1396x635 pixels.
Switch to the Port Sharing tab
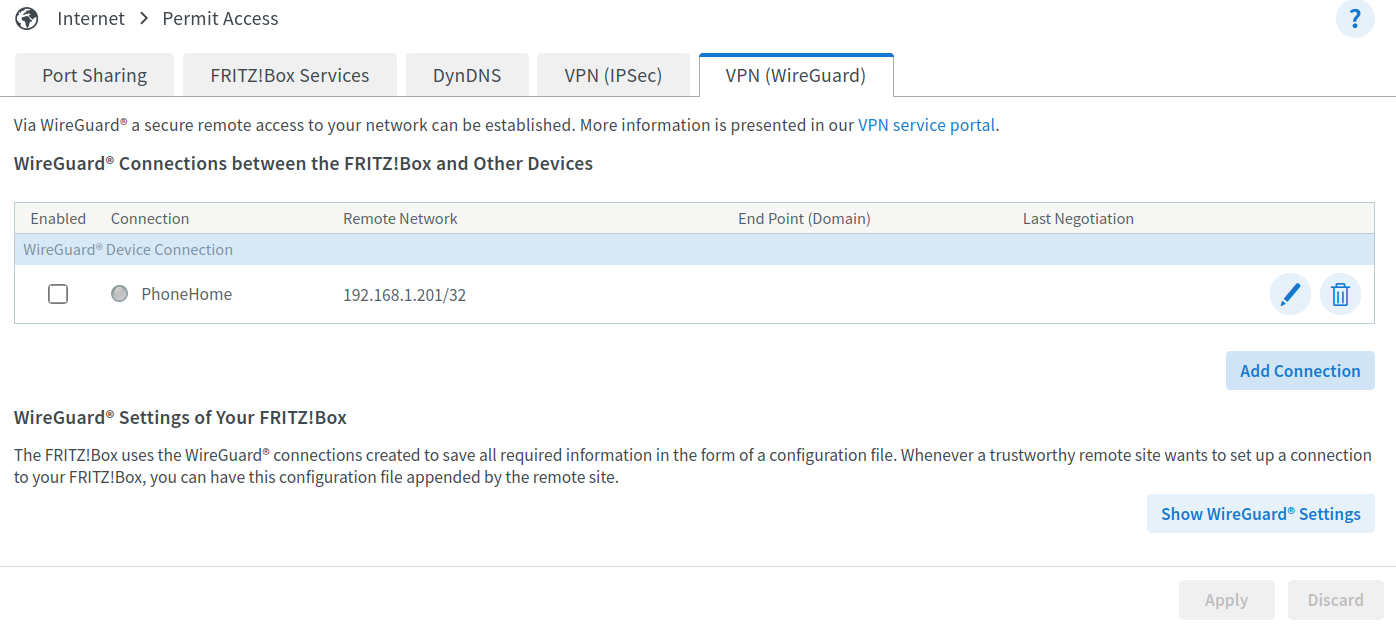[94, 76]
